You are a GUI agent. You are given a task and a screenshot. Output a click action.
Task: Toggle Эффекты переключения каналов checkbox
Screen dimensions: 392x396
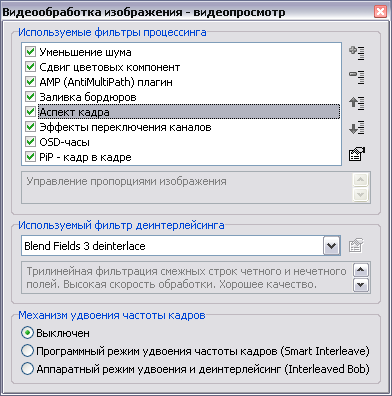click(30, 127)
